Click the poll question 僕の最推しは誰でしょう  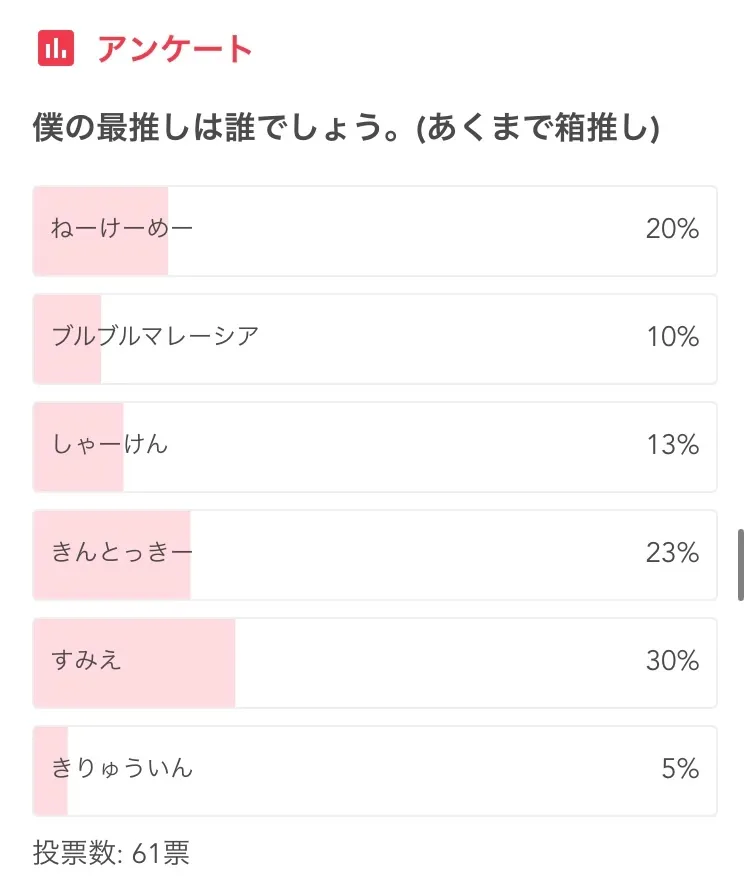pos(346,129)
